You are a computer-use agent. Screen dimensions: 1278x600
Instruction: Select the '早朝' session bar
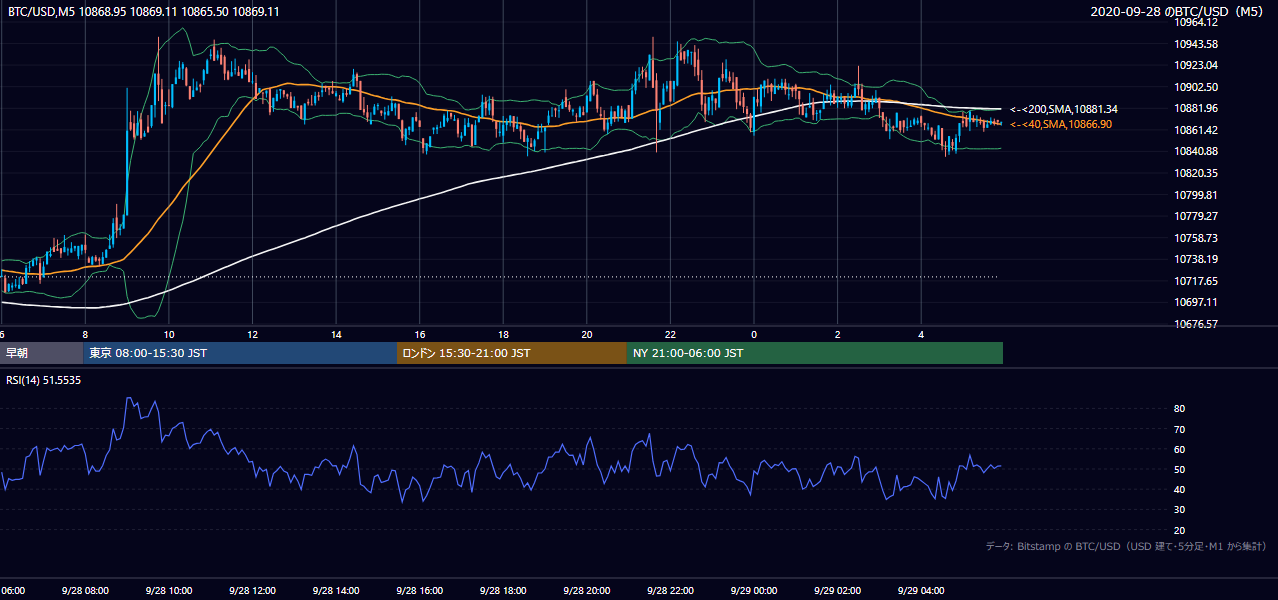click(x=41, y=353)
